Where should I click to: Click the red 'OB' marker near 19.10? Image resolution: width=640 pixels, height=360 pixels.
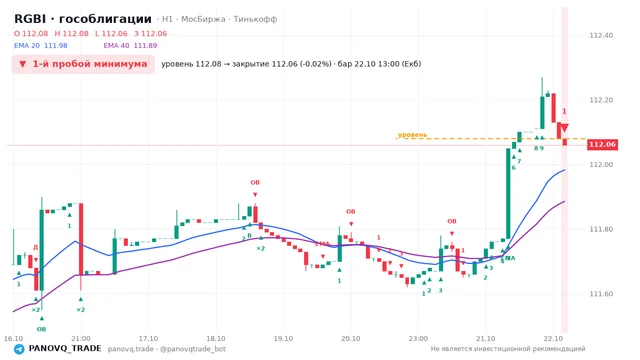(255, 182)
